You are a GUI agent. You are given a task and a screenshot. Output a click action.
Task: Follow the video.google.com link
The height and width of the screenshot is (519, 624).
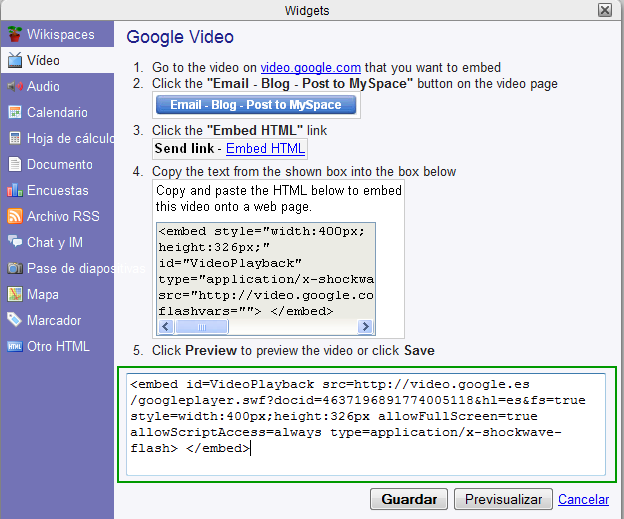[x=311, y=68]
